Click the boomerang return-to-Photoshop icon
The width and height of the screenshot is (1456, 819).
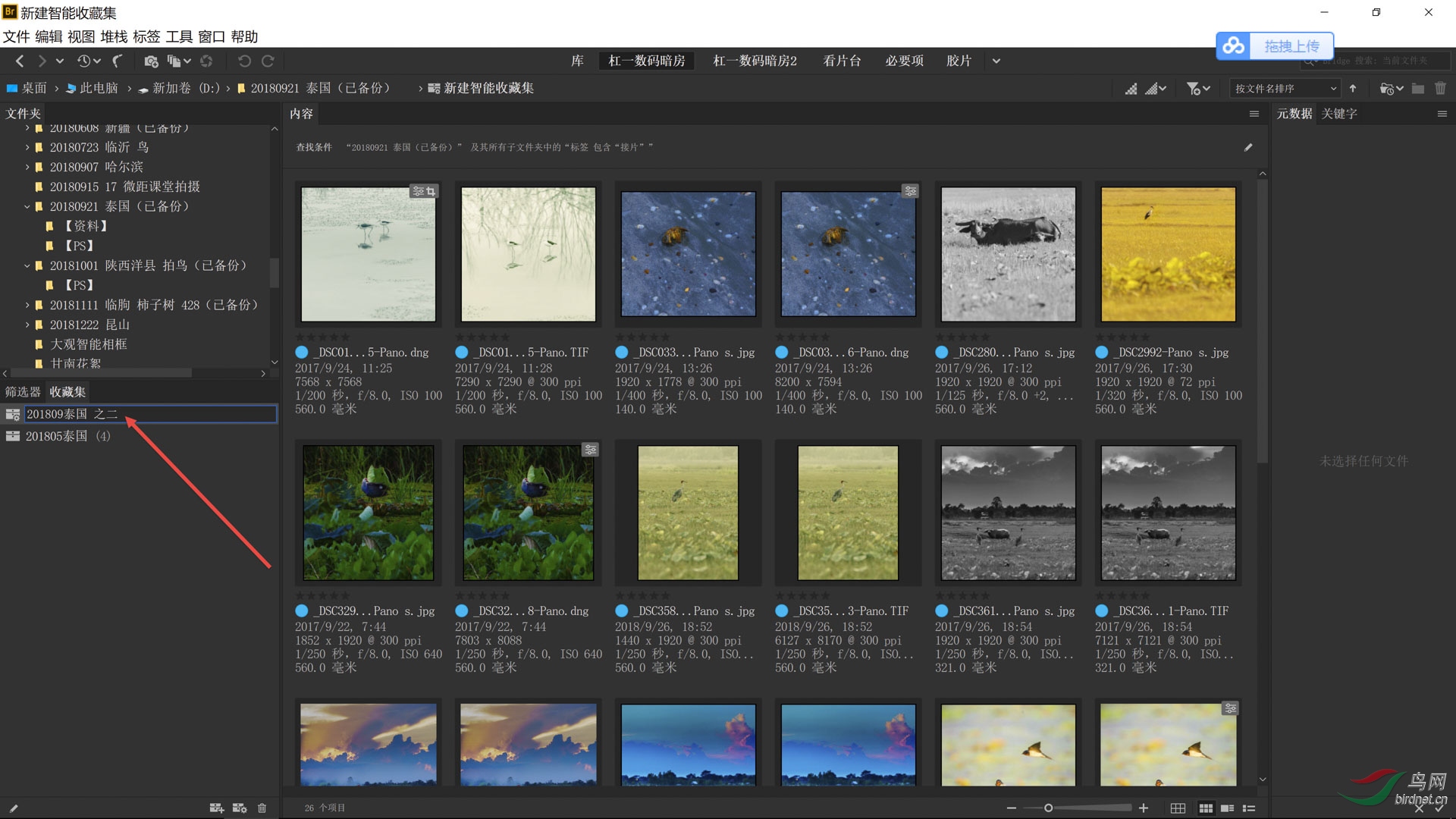tap(118, 61)
